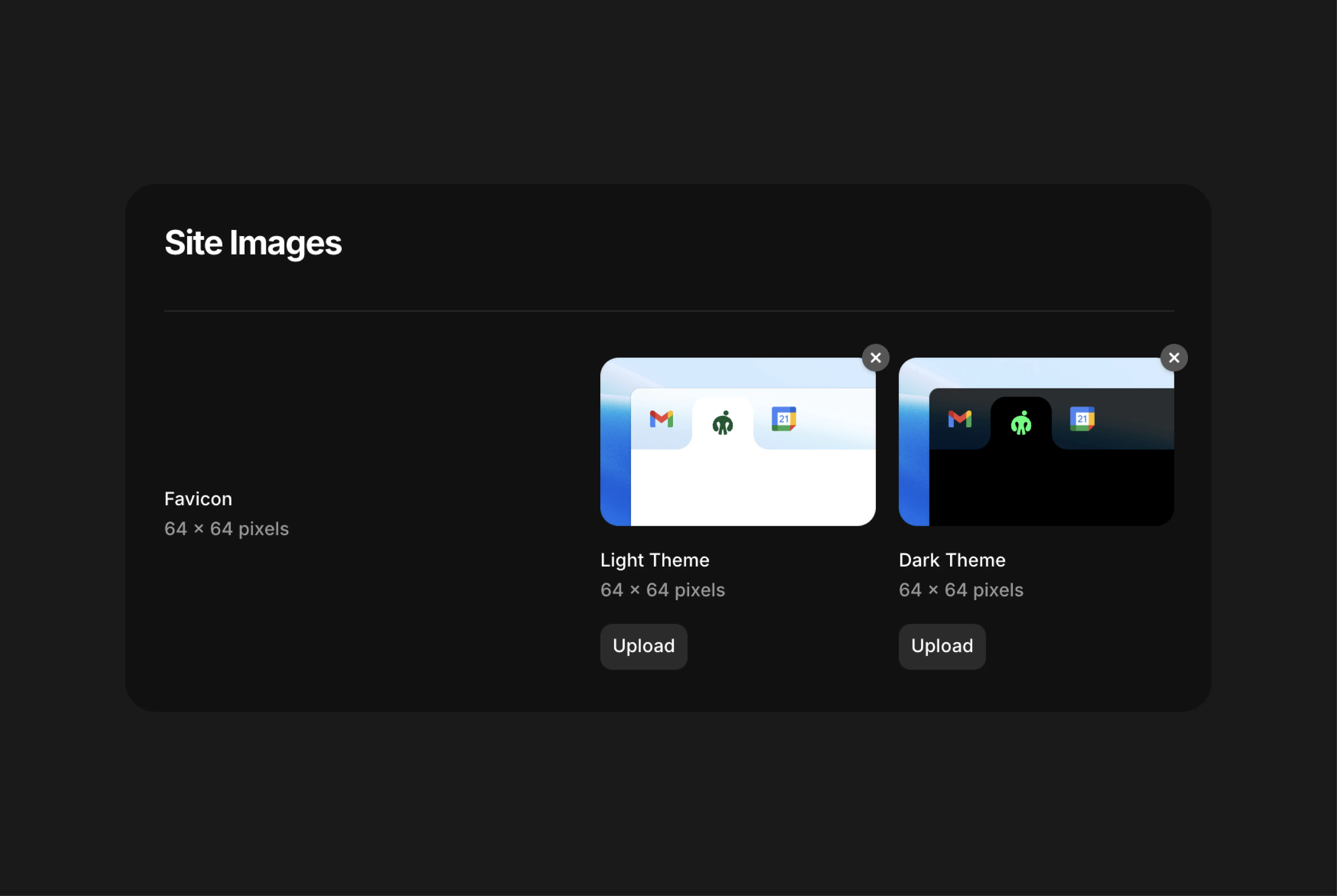Click Google Calendar icon in dark preview
This screenshot has height=896, width=1337.
(x=1082, y=419)
